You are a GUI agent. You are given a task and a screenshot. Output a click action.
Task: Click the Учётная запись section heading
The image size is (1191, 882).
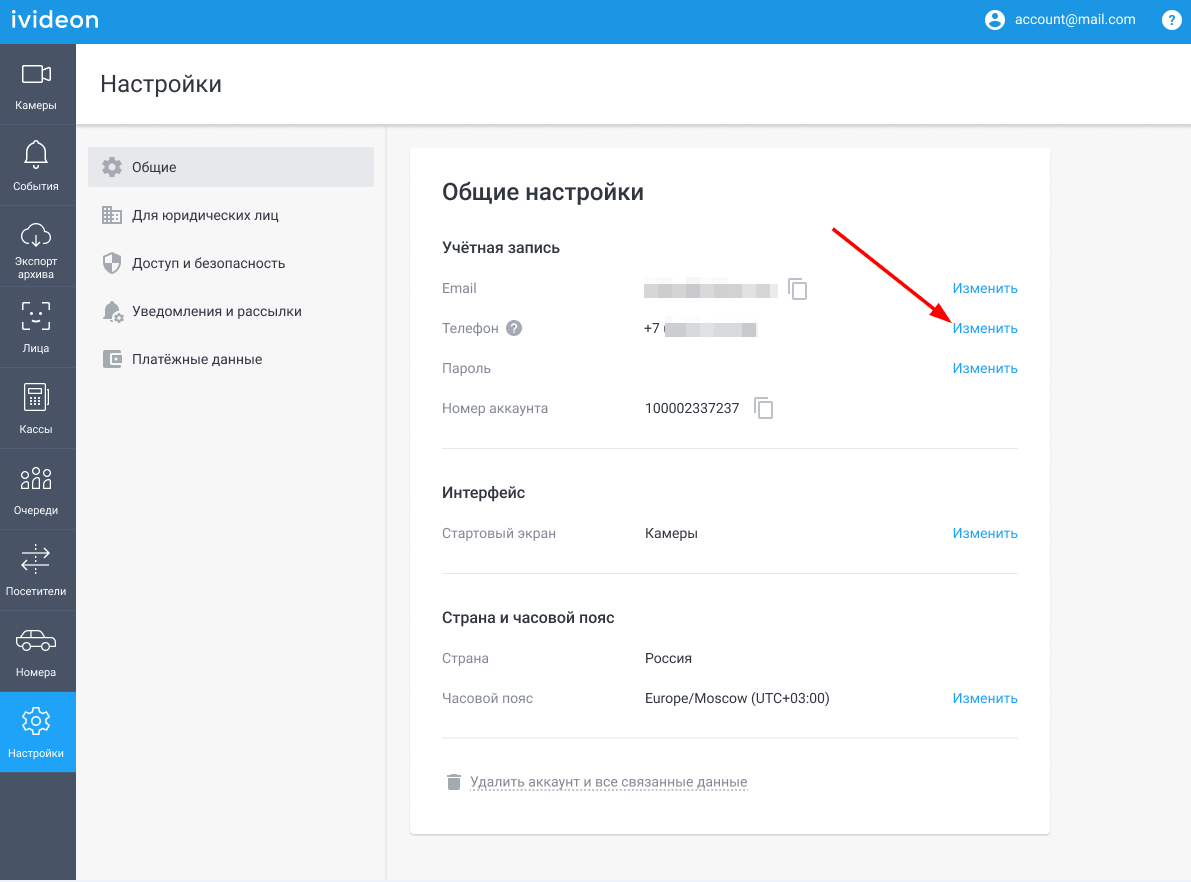click(501, 248)
